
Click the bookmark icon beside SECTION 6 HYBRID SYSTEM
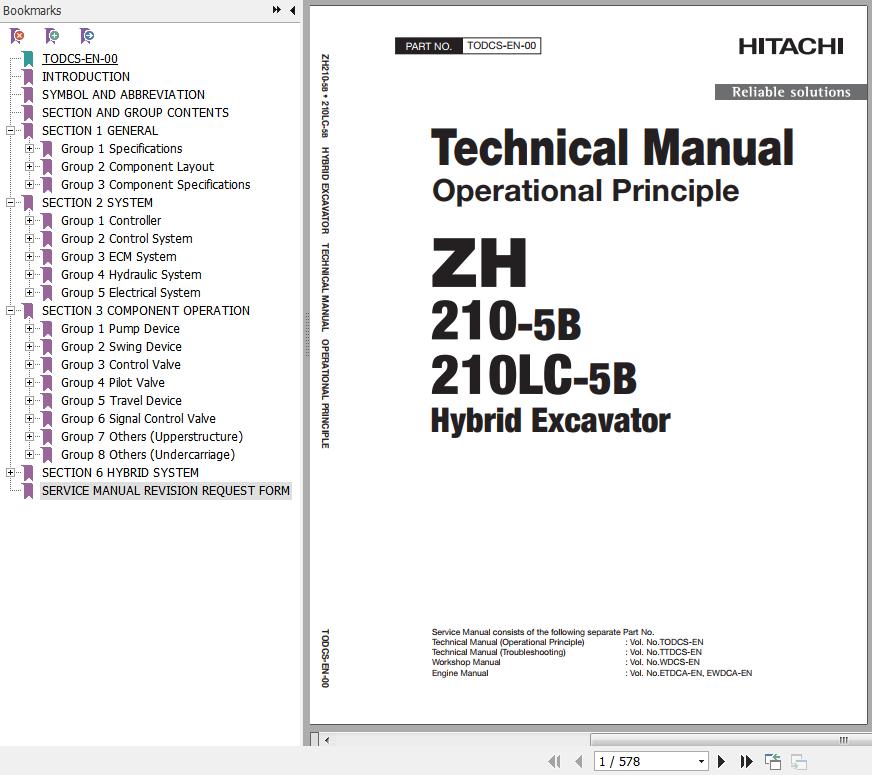click(x=28, y=473)
